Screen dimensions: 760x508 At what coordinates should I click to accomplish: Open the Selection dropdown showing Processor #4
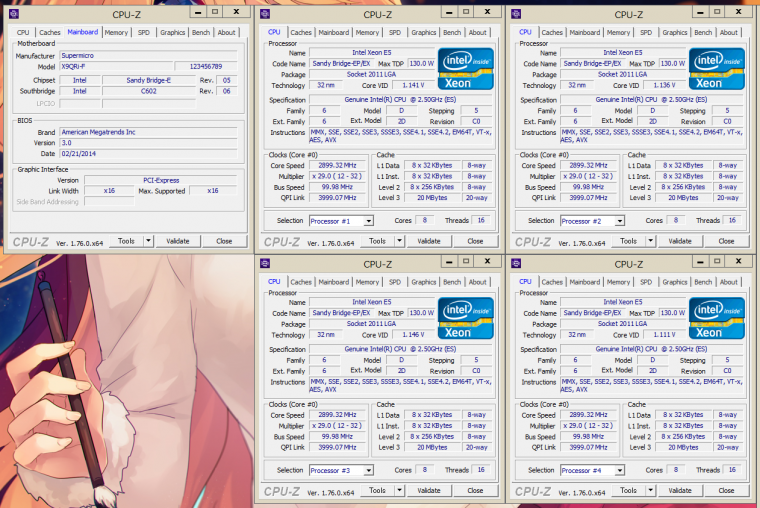592,470
